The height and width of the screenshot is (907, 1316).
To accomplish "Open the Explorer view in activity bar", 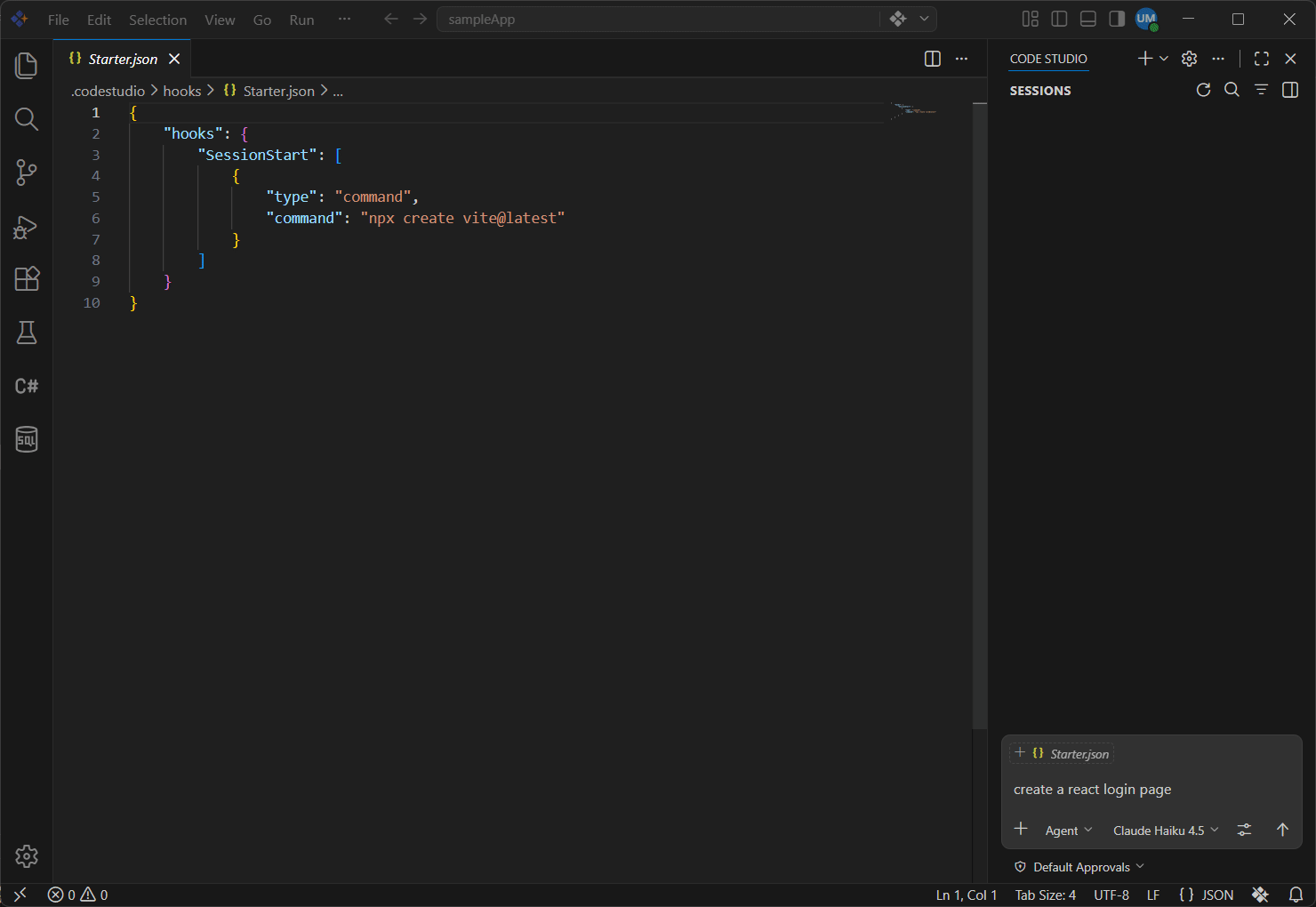I will click(27, 66).
